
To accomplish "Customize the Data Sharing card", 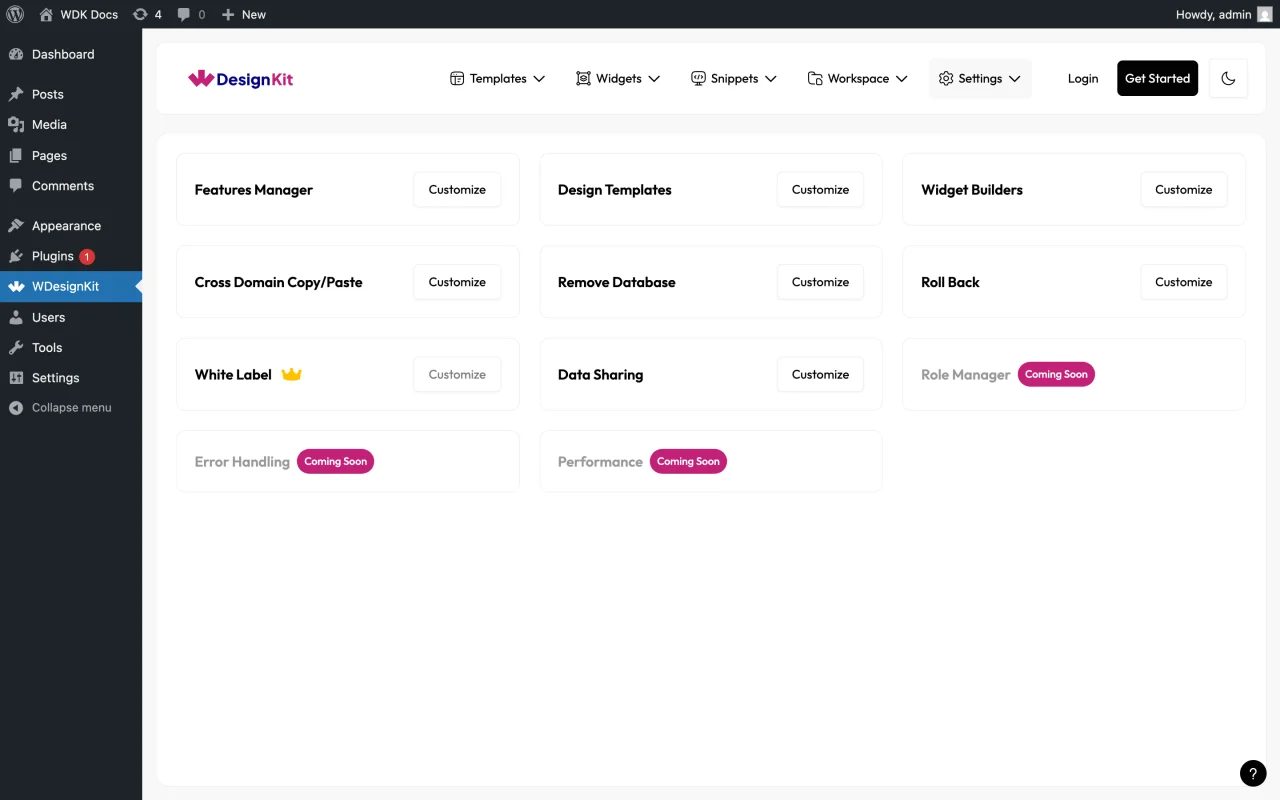I will [820, 374].
